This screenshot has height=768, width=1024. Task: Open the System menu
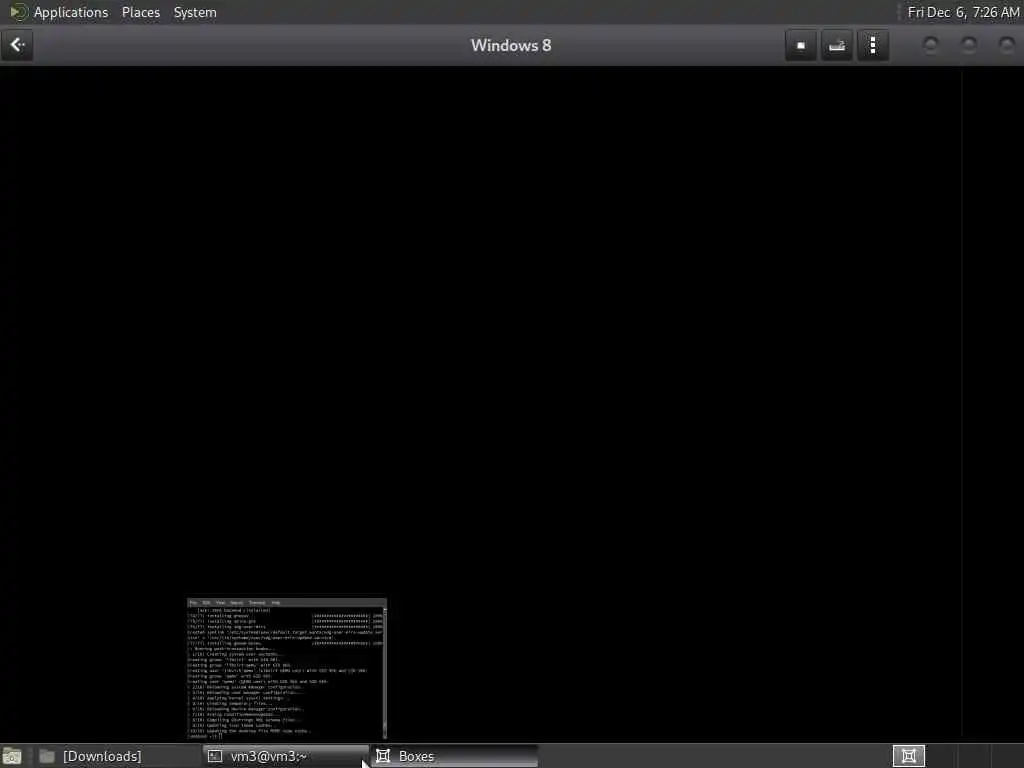[x=195, y=12]
